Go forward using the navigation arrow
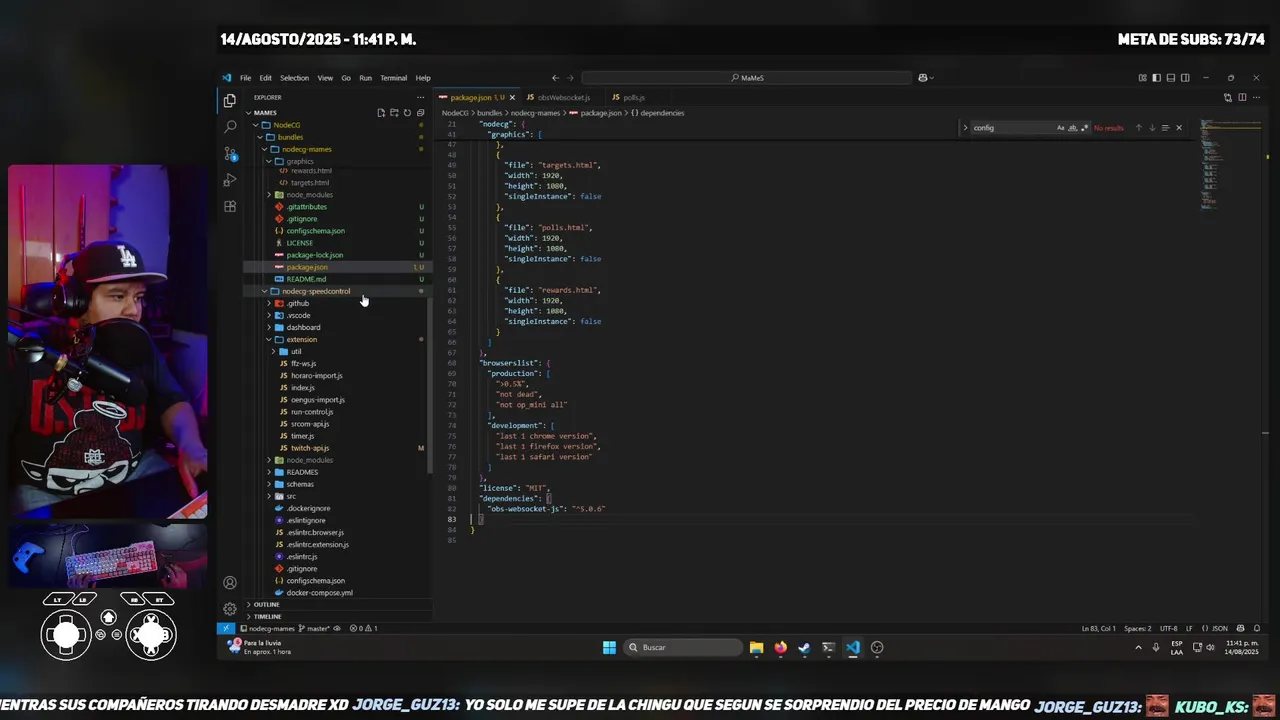The width and height of the screenshot is (1280, 720). click(570, 78)
